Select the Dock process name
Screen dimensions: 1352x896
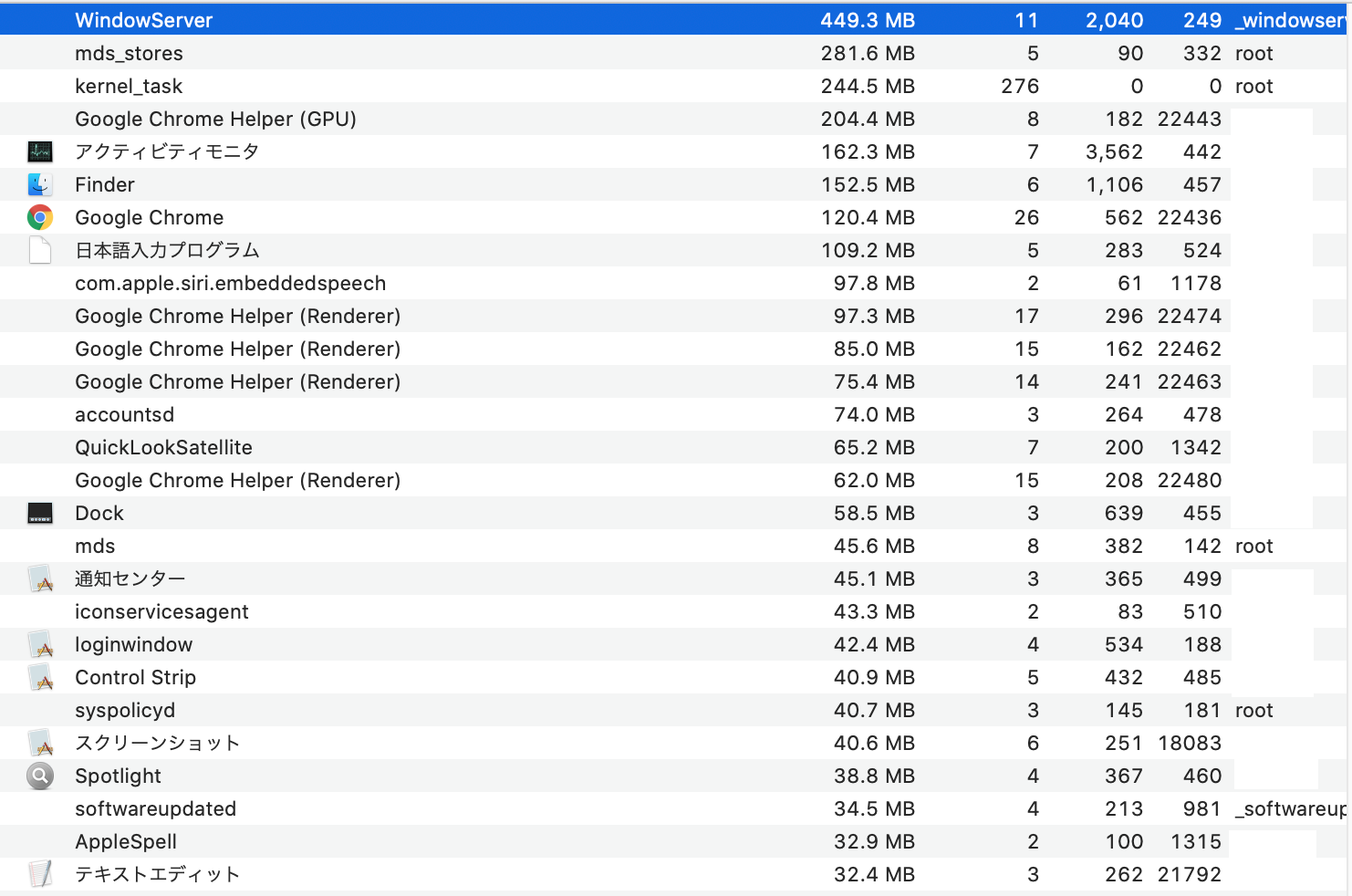(x=99, y=513)
